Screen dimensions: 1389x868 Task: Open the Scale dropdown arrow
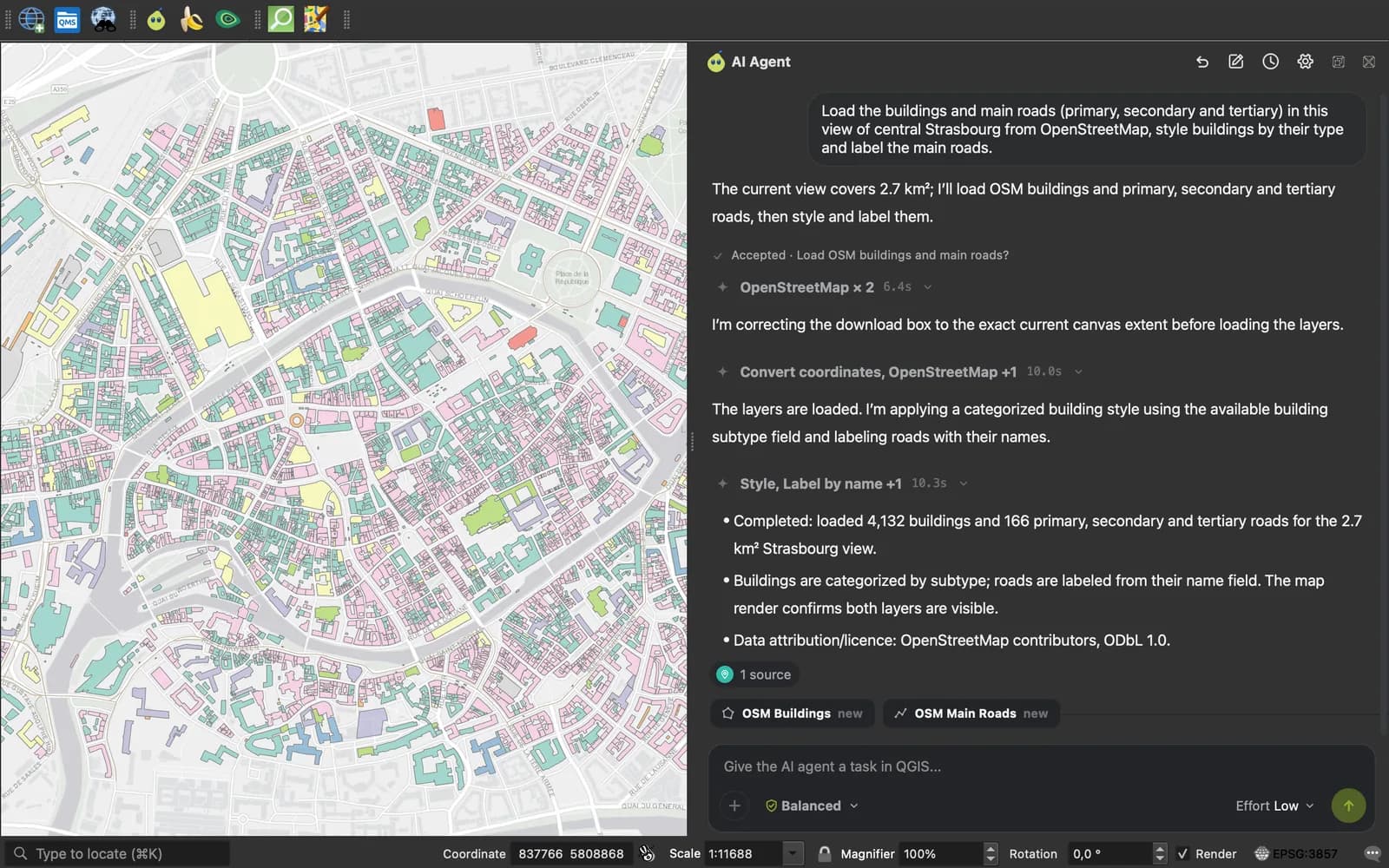[793, 853]
